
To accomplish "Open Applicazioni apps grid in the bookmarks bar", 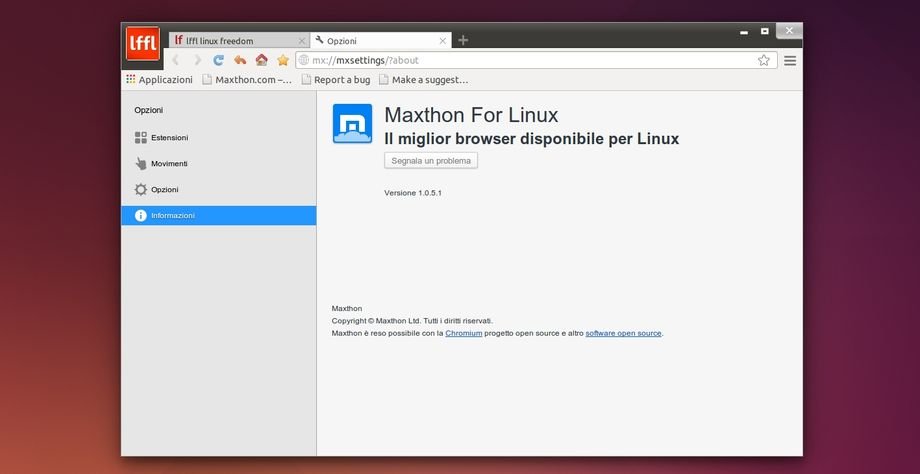I will [159, 79].
